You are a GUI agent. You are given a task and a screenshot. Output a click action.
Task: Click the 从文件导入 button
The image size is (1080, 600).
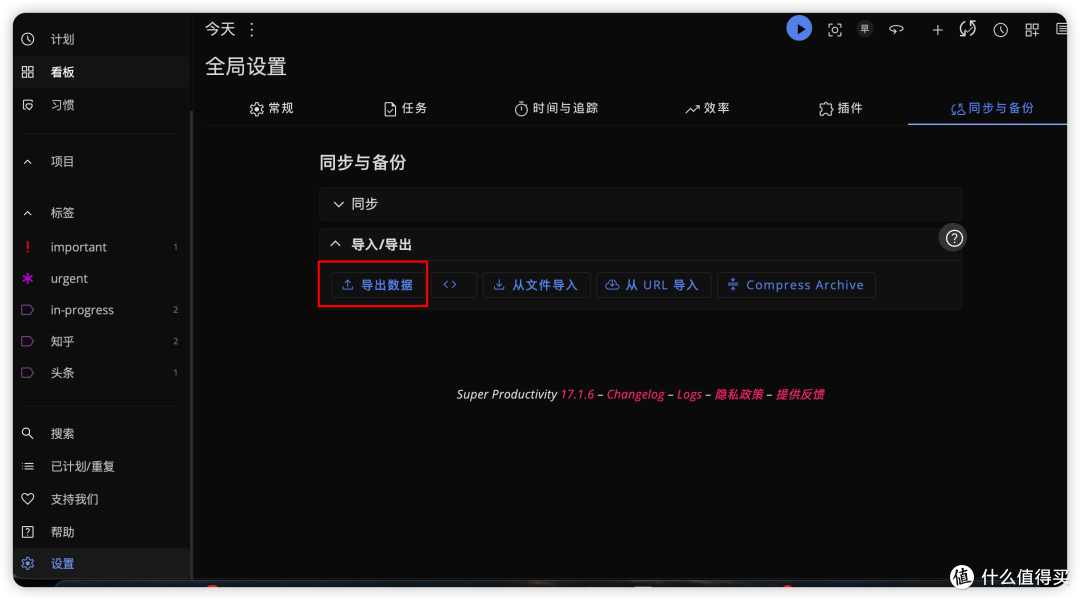coord(536,285)
